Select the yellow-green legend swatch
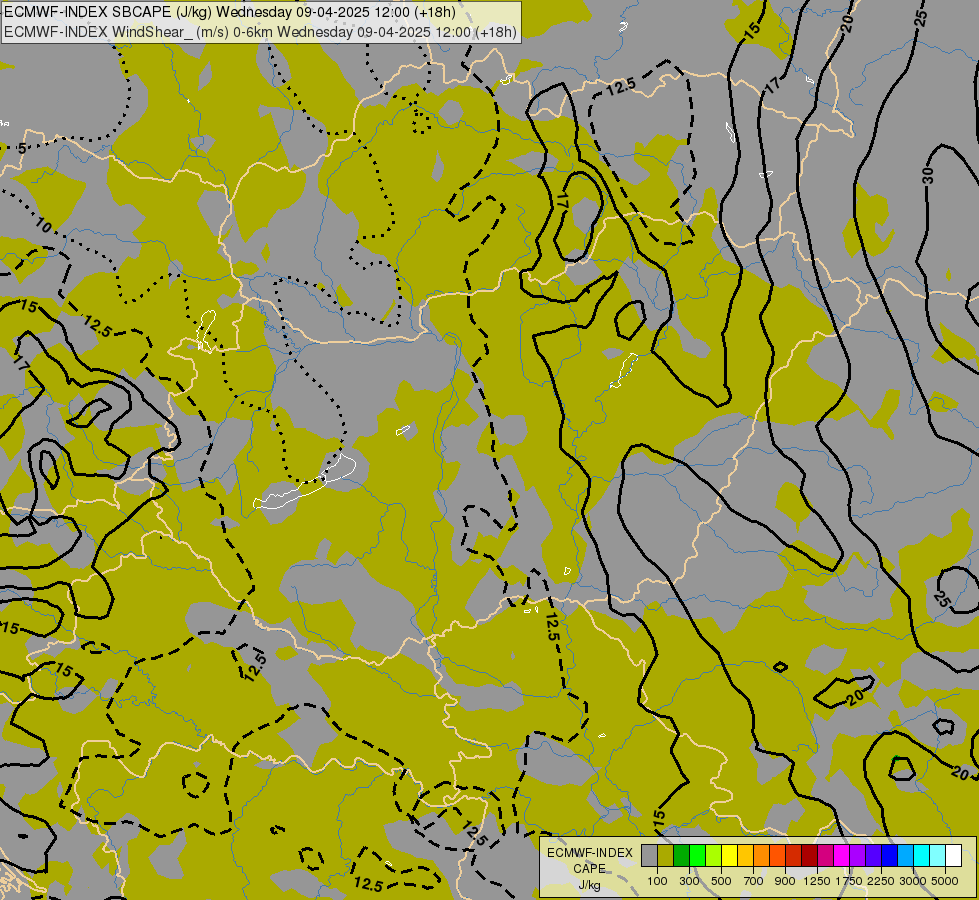 coord(714,855)
